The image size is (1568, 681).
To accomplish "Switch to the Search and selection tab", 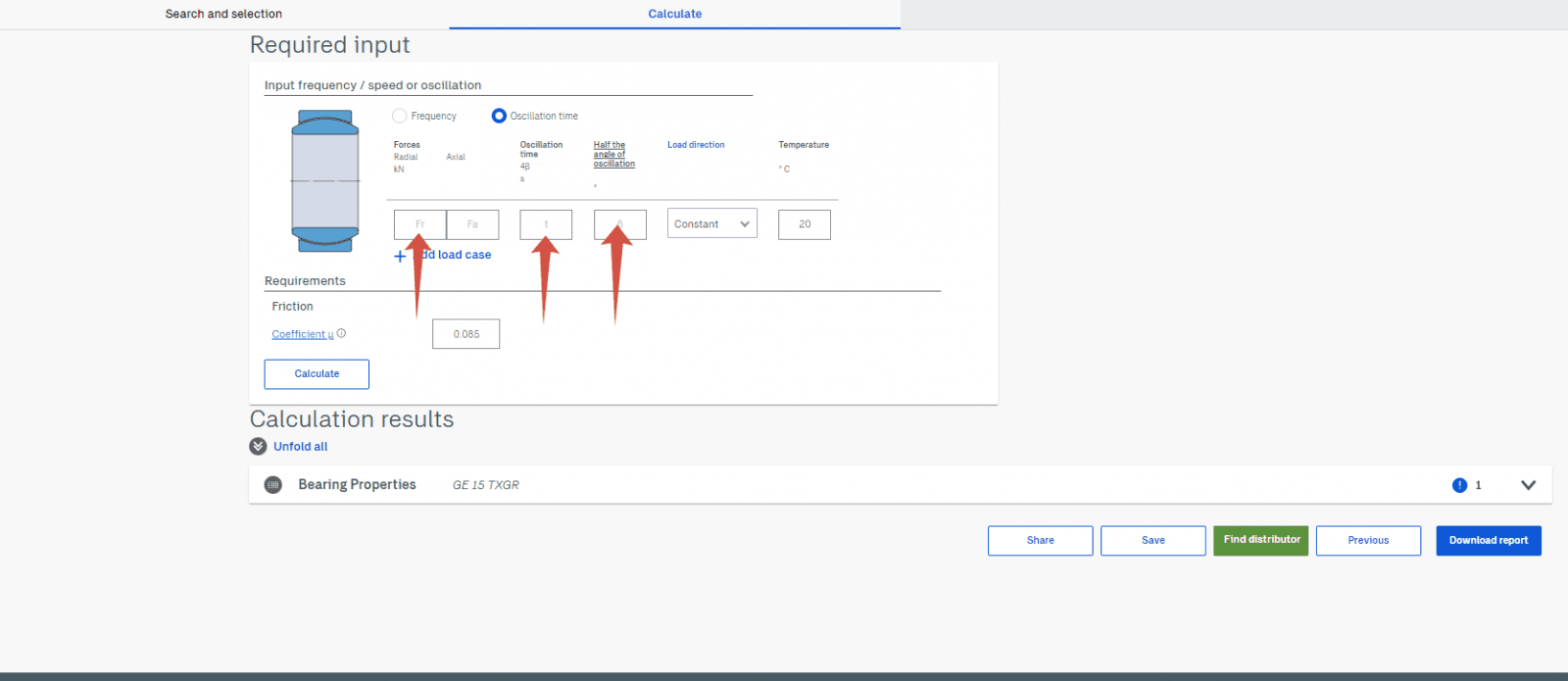I will [x=223, y=14].
